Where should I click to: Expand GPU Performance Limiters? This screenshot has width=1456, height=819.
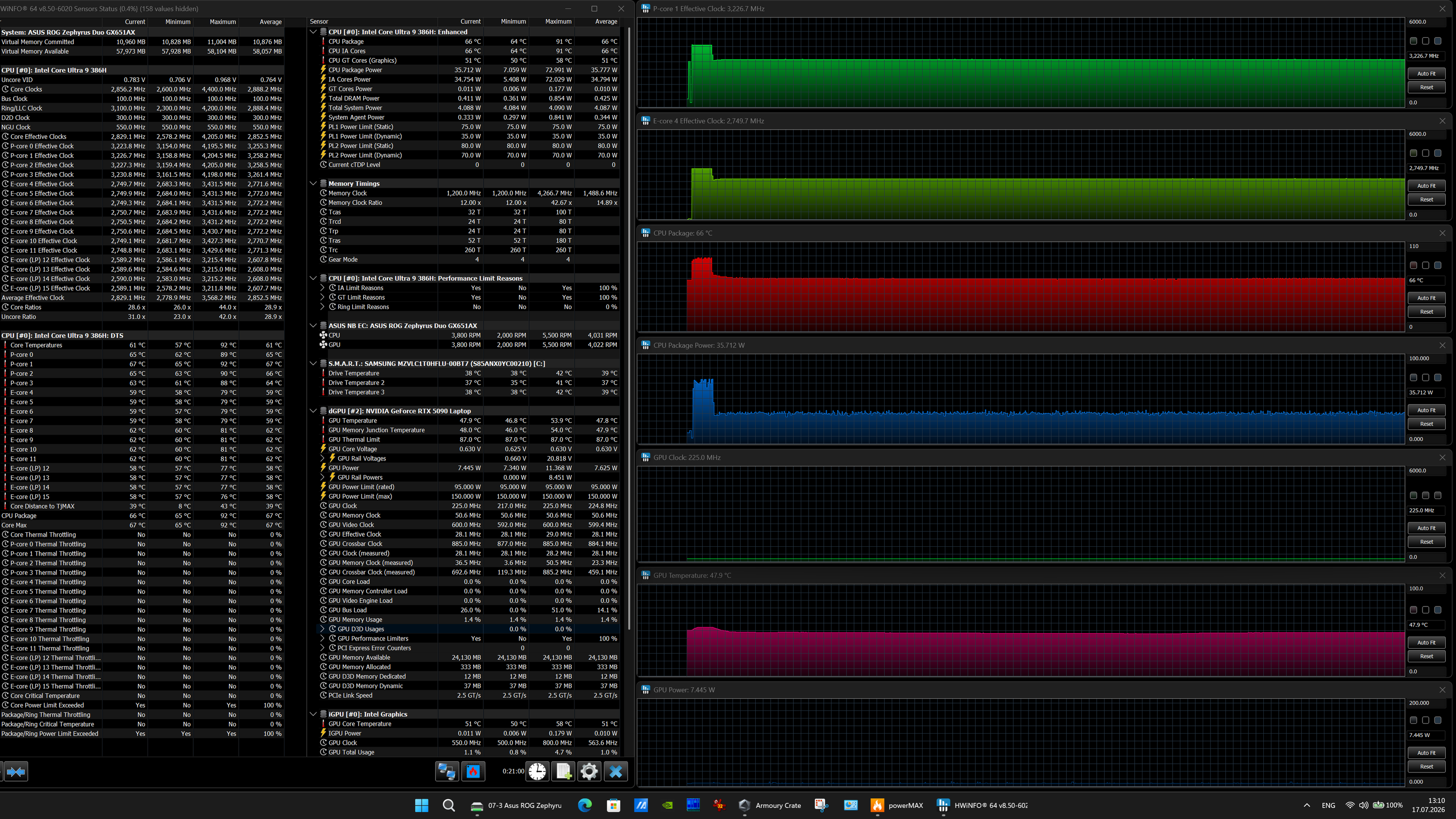(x=323, y=639)
